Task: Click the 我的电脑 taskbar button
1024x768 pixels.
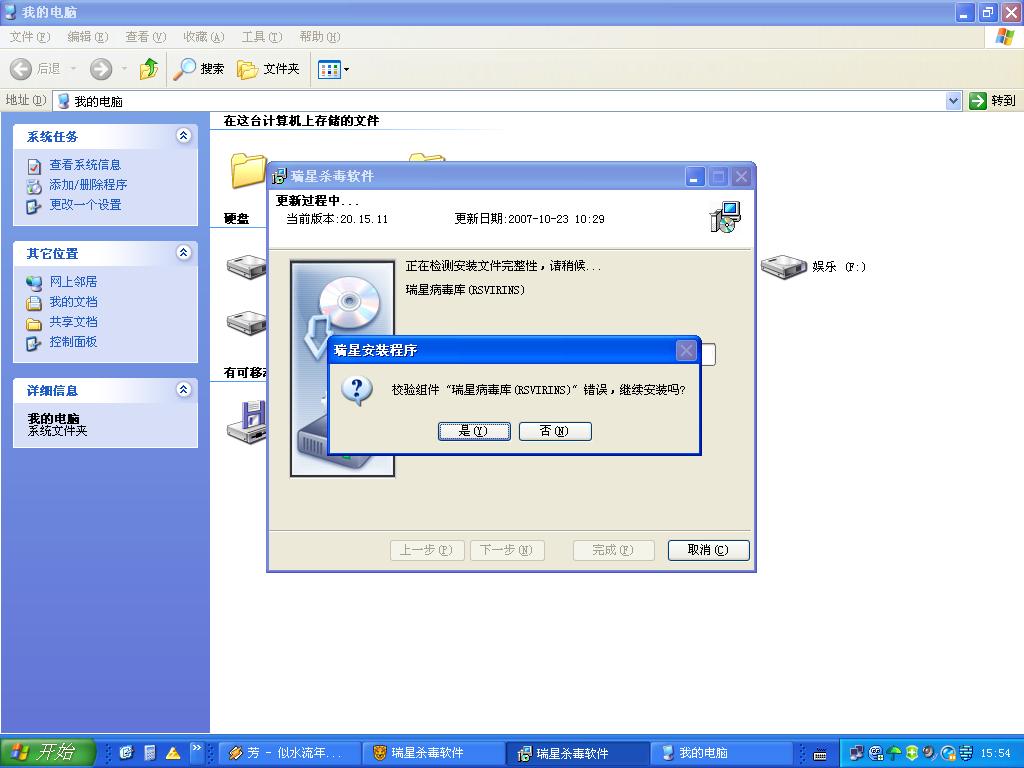Action: click(x=721, y=753)
